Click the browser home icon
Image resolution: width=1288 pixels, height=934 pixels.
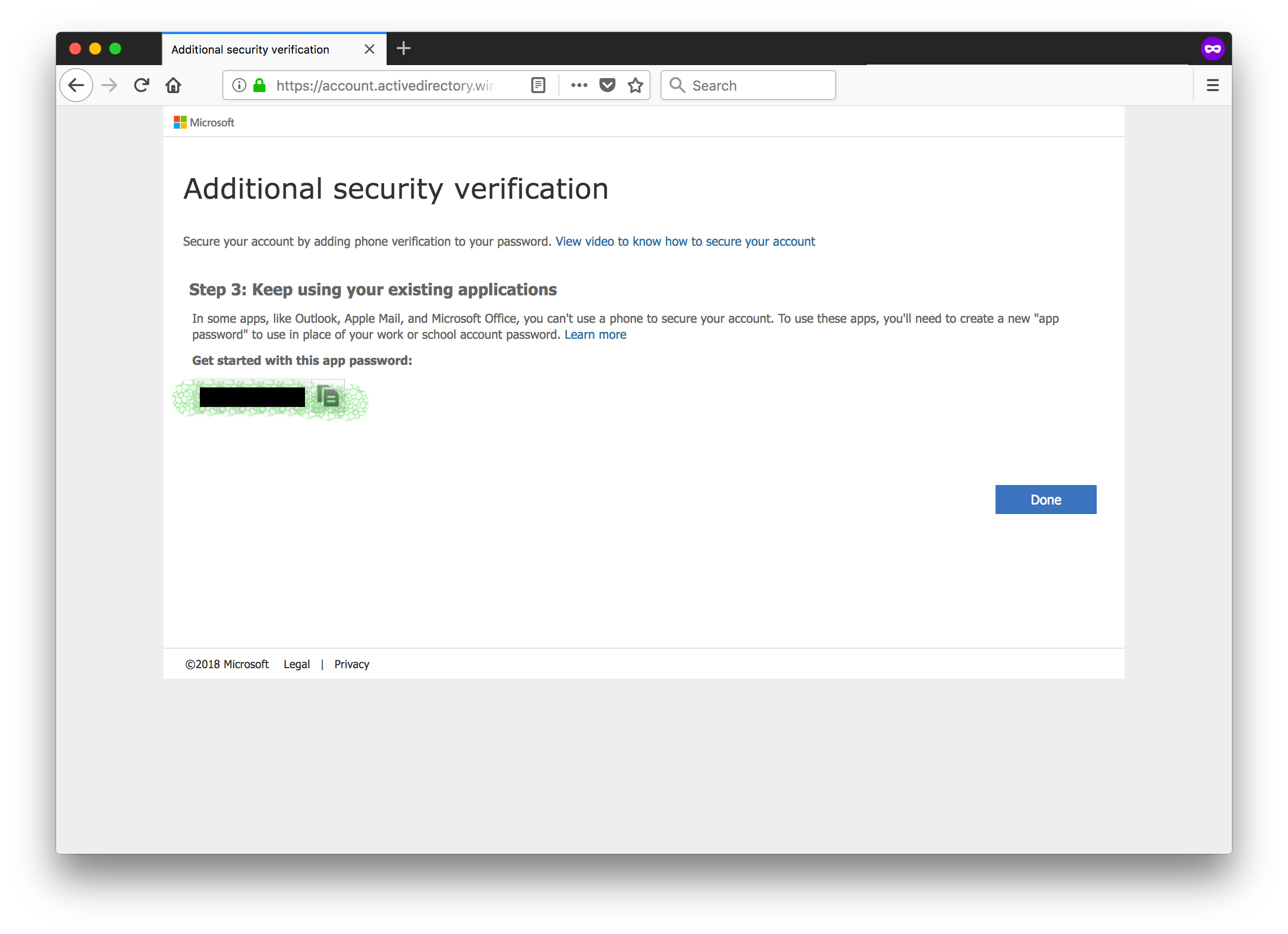[173, 85]
